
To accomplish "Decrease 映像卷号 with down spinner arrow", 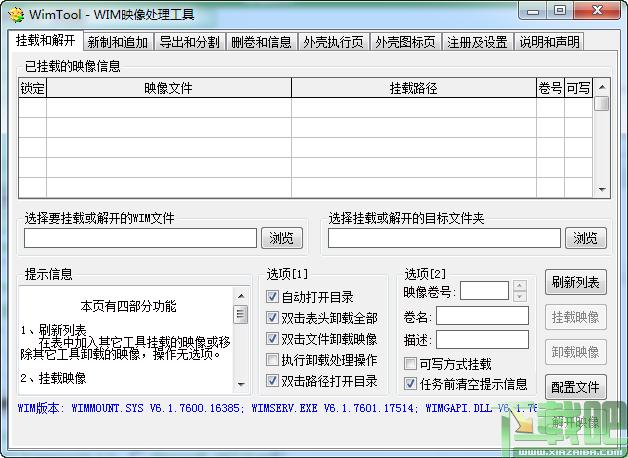I will point(519,296).
